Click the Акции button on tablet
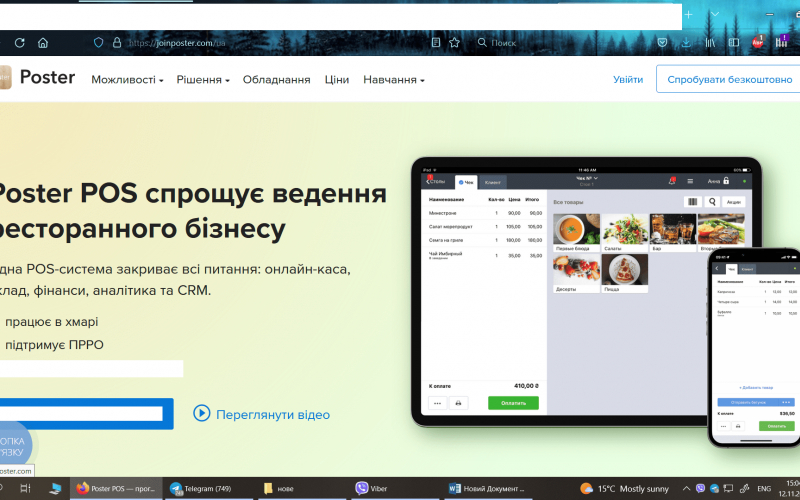The height and width of the screenshot is (500, 800). coord(734,202)
